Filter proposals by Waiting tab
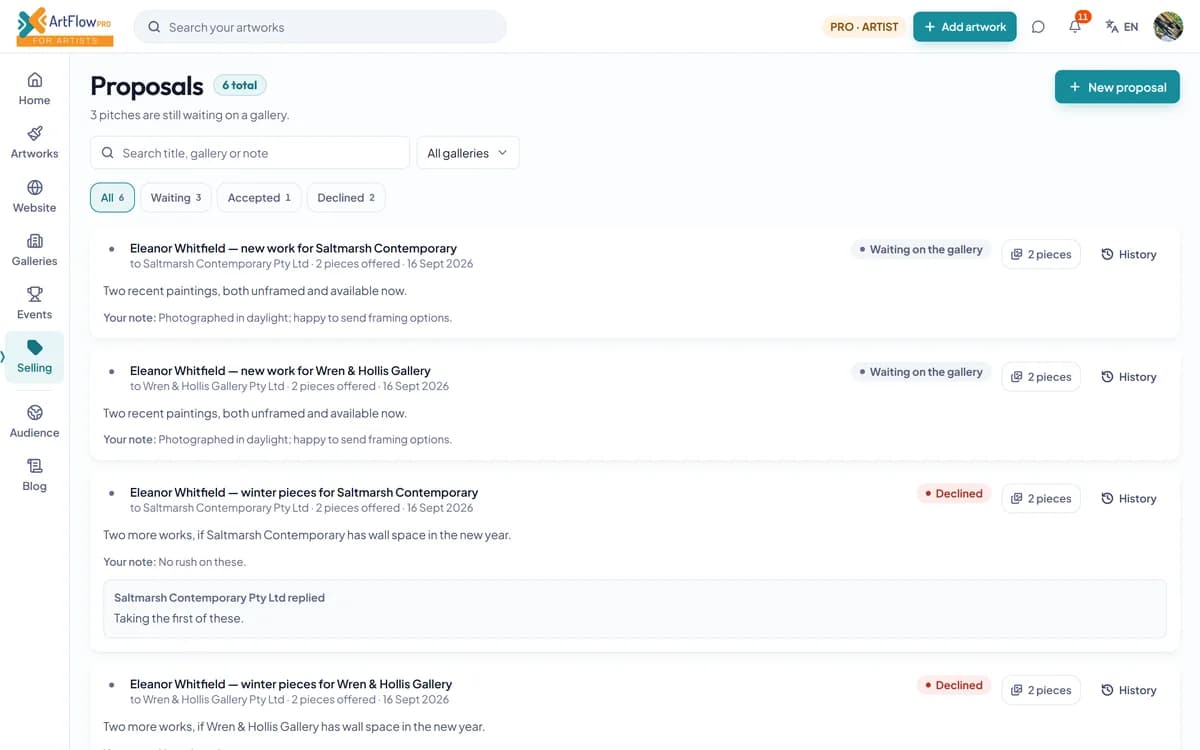Image resolution: width=1200 pixels, height=750 pixels. tap(176, 198)
